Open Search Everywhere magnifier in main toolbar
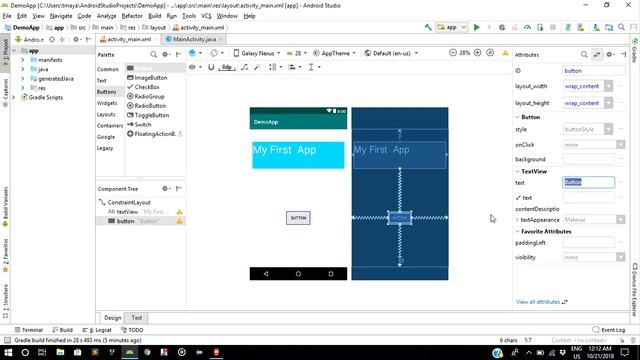This screenshot has height=360, width=640. pyautogui.click(x=621, y=27)
